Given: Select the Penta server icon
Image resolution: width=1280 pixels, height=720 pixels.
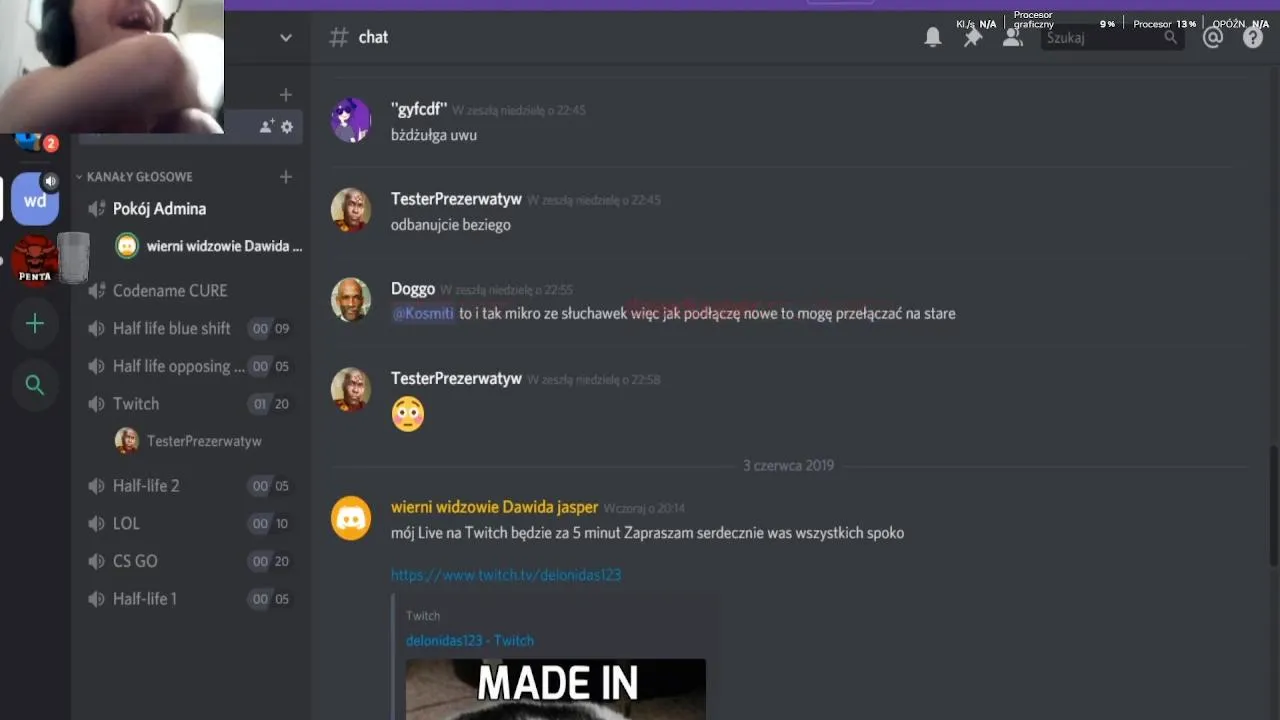Looking at the screenshot, I should [x=35, y=261].
